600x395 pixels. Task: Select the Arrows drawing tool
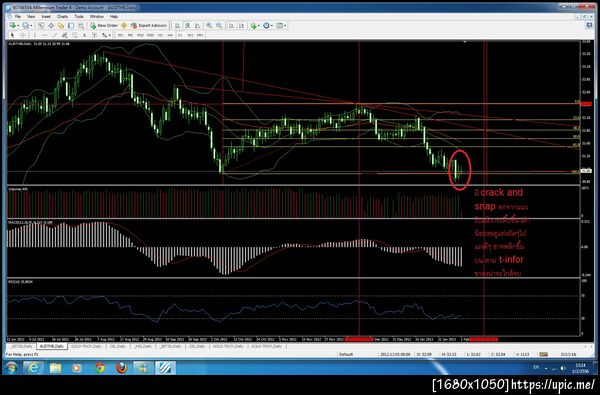[104, 35]
